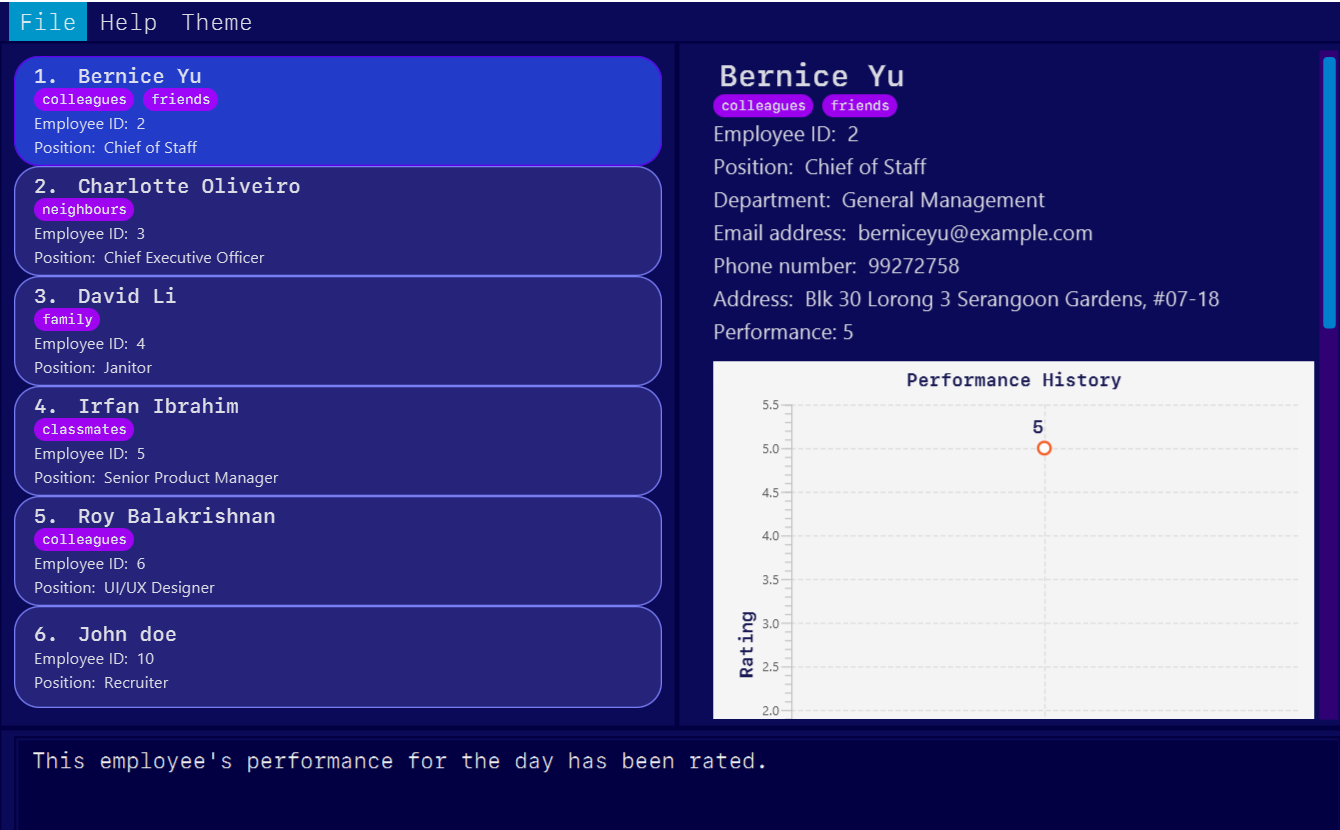Click the family tag on David Li

67,320
